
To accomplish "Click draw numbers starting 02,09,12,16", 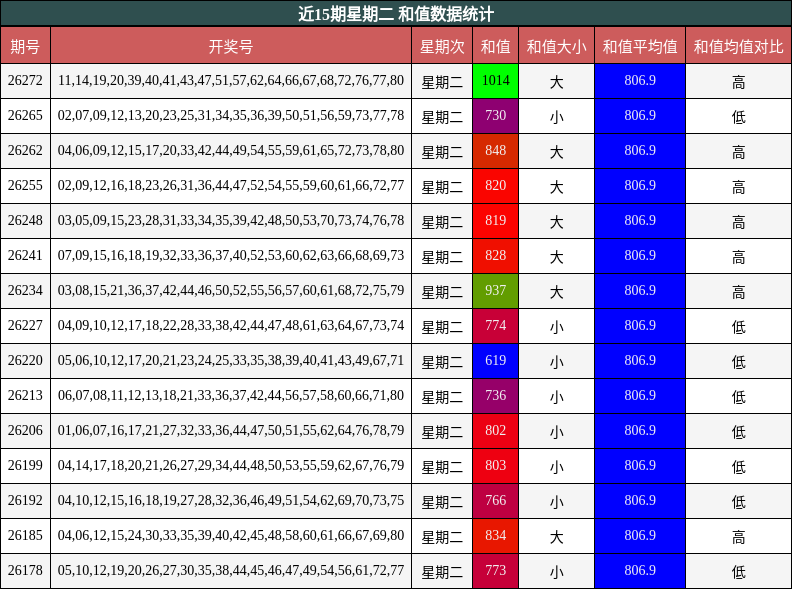I will point(231,185).
